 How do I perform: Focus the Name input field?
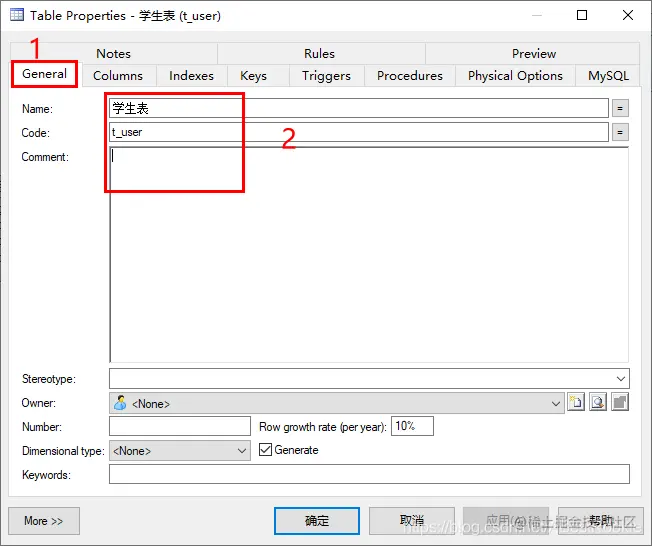359,109
